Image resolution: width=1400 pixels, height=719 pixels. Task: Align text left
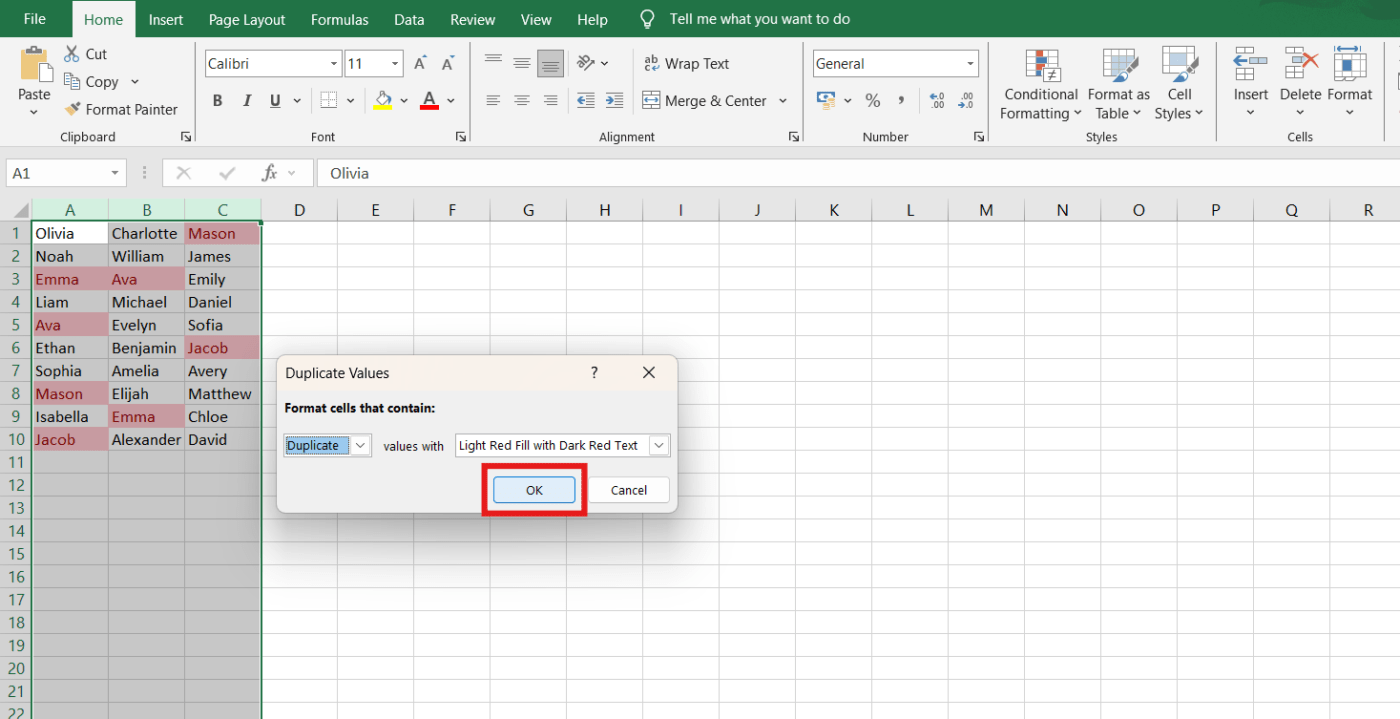pos(493,101)
